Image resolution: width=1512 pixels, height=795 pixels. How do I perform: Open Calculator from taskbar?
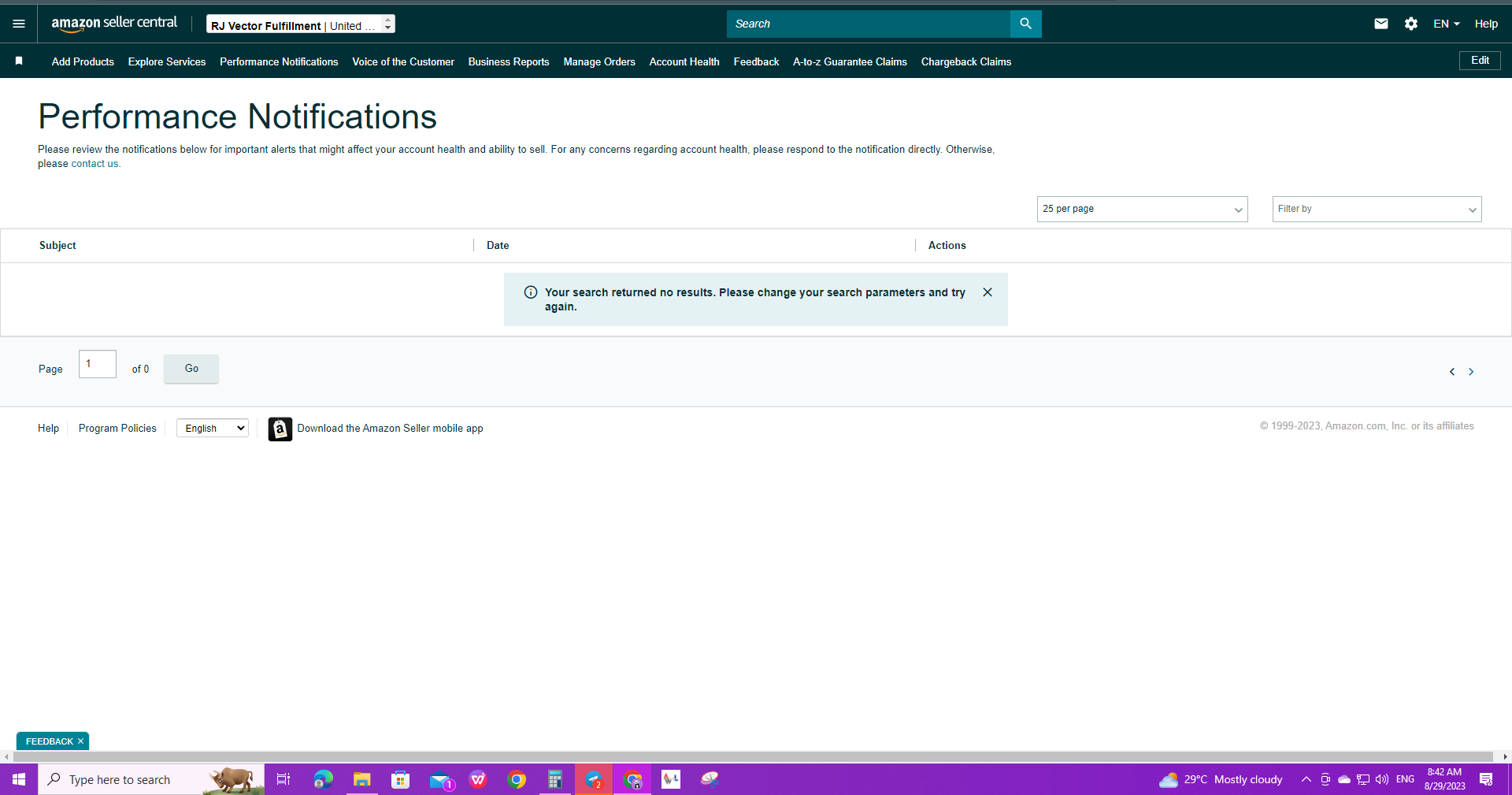[555, 779]
